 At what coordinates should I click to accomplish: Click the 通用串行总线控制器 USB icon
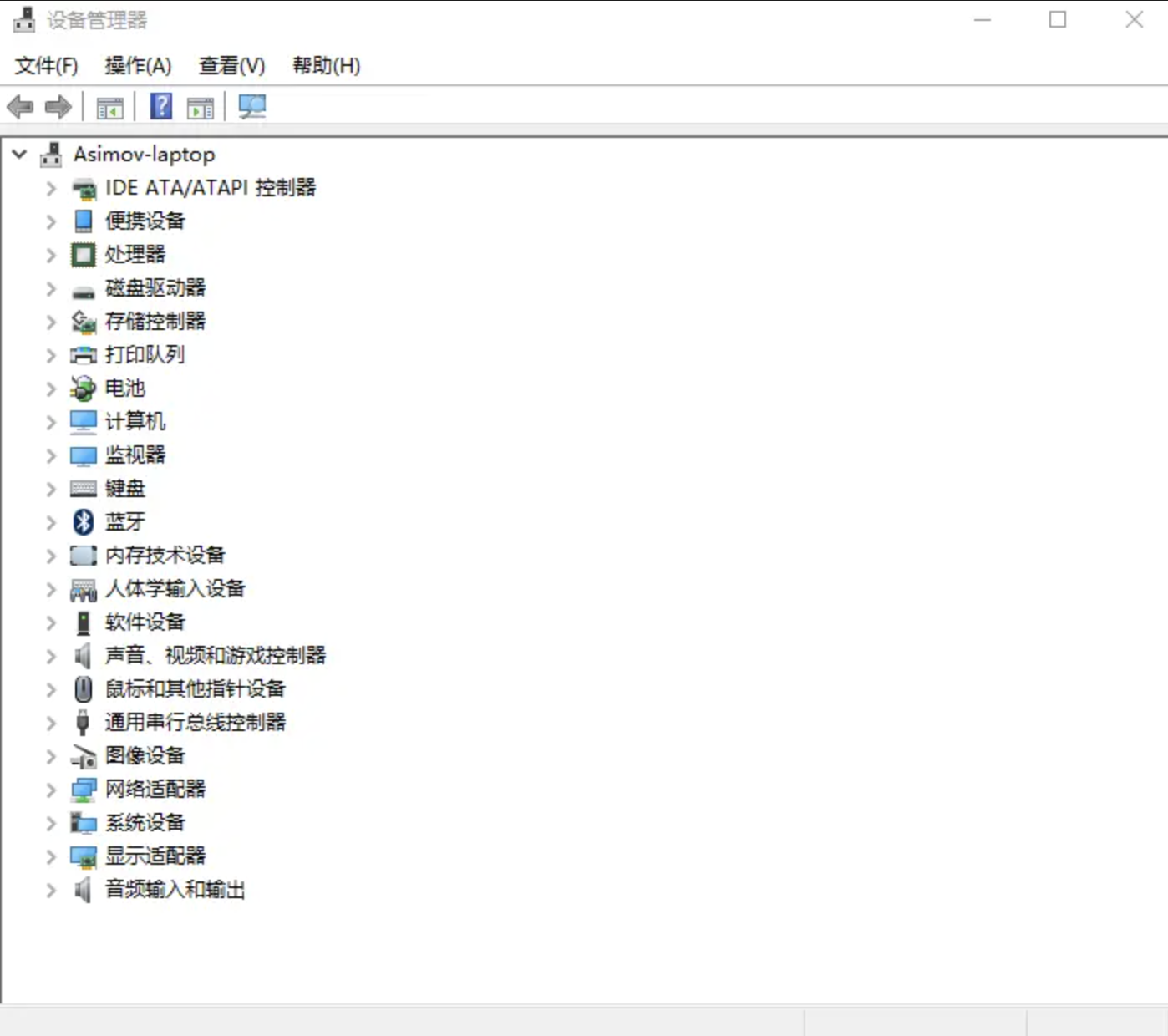[83, 723]
